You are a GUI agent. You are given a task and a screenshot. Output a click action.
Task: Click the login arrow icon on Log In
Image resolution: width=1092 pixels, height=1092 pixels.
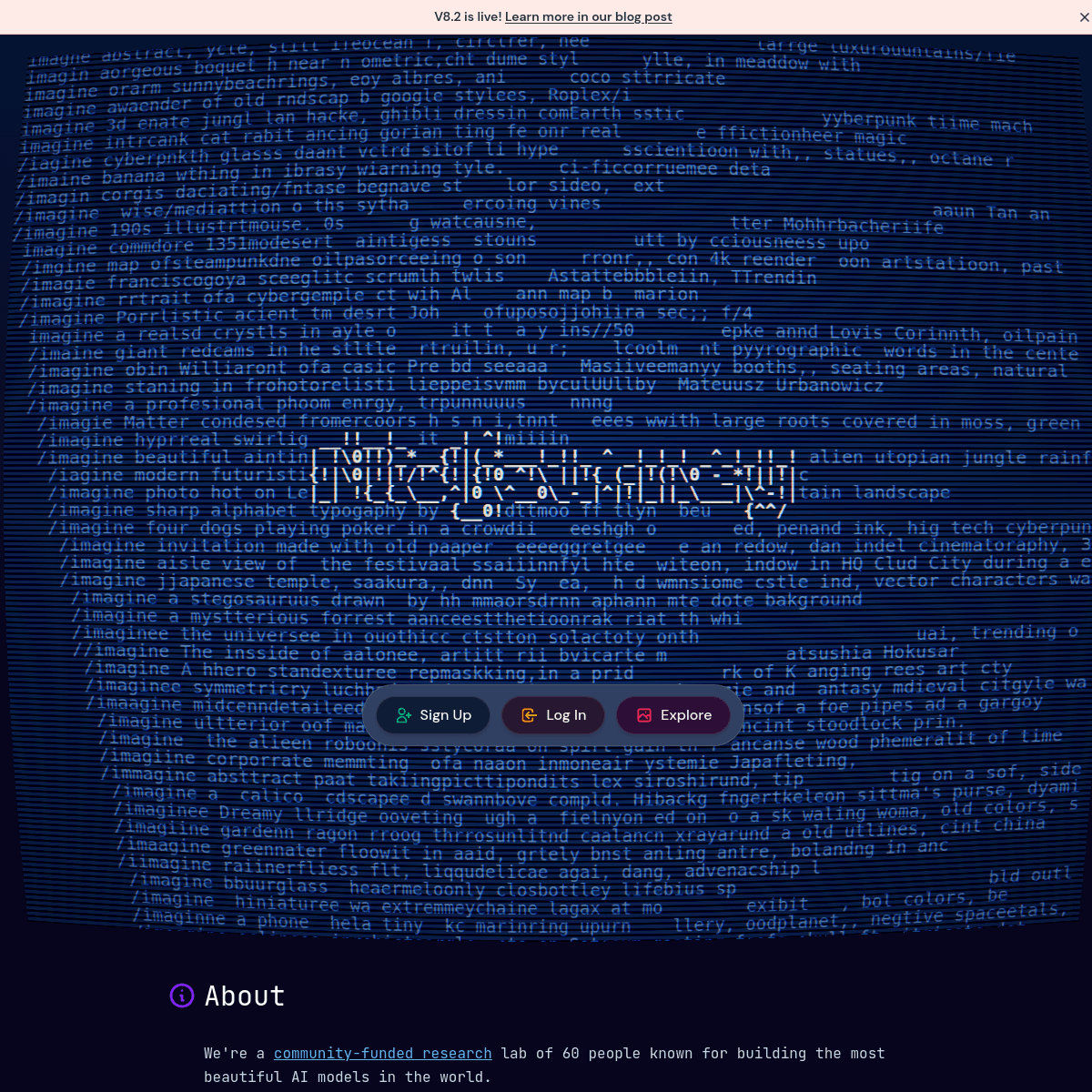tap(529, 715)
